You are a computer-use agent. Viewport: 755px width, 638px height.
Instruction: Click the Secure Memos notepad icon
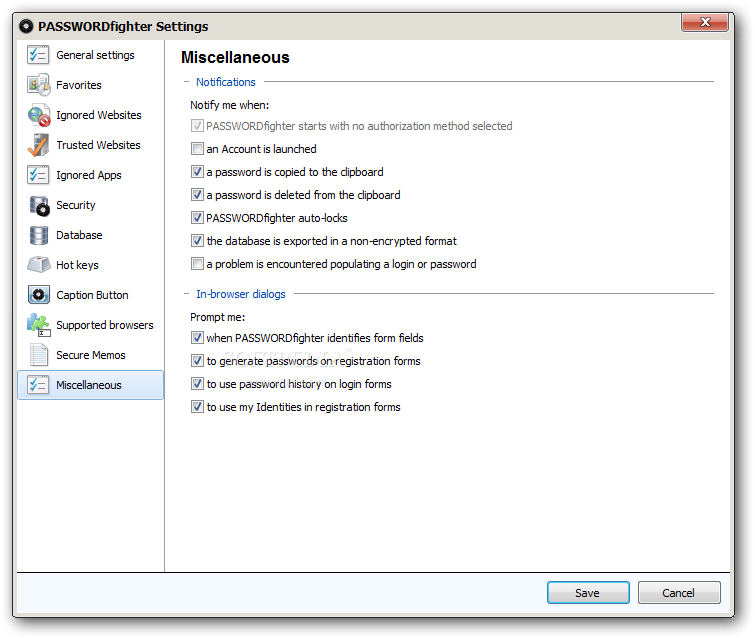pos(39,355)
